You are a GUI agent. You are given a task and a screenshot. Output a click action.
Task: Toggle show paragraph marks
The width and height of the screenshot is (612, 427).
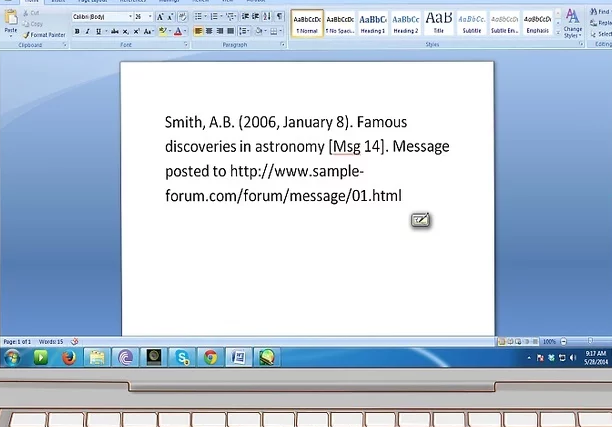(280, 16)
